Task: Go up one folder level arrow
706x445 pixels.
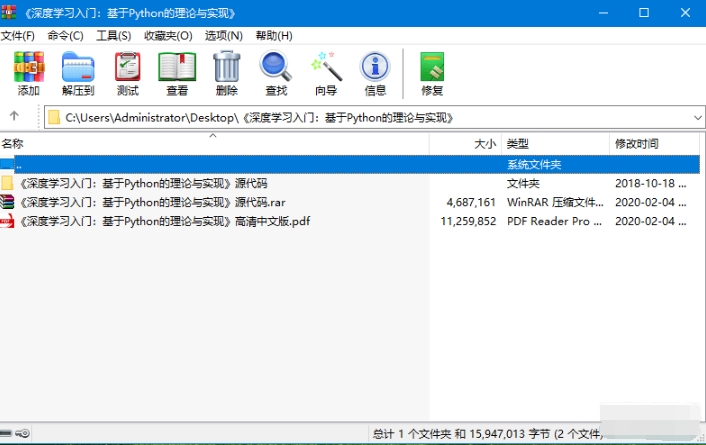Action: click(x=14, y=116)
